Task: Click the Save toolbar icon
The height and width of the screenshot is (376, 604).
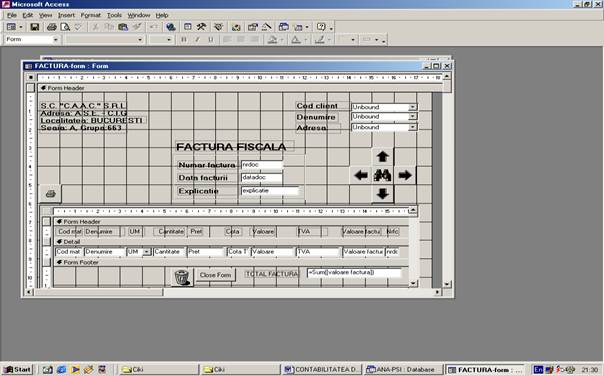Action: coord(35,27)
